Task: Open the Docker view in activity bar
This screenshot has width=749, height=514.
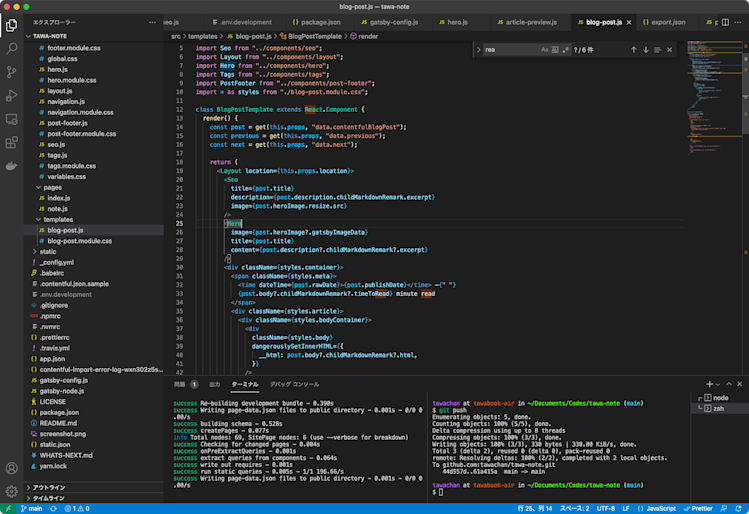Action: (11, 166)
